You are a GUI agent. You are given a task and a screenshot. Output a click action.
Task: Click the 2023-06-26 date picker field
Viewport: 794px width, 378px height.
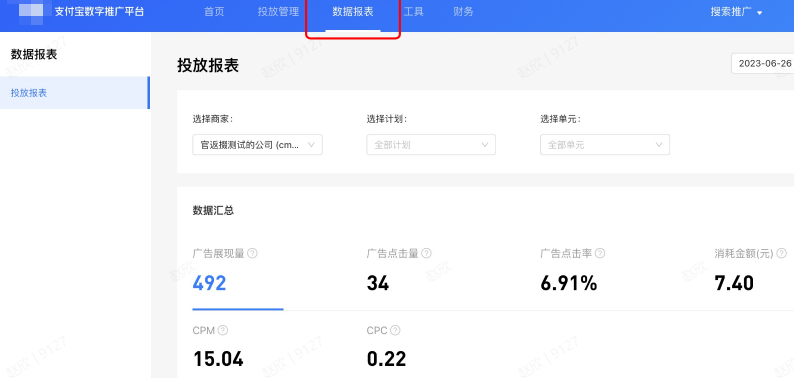pos(763,63)
